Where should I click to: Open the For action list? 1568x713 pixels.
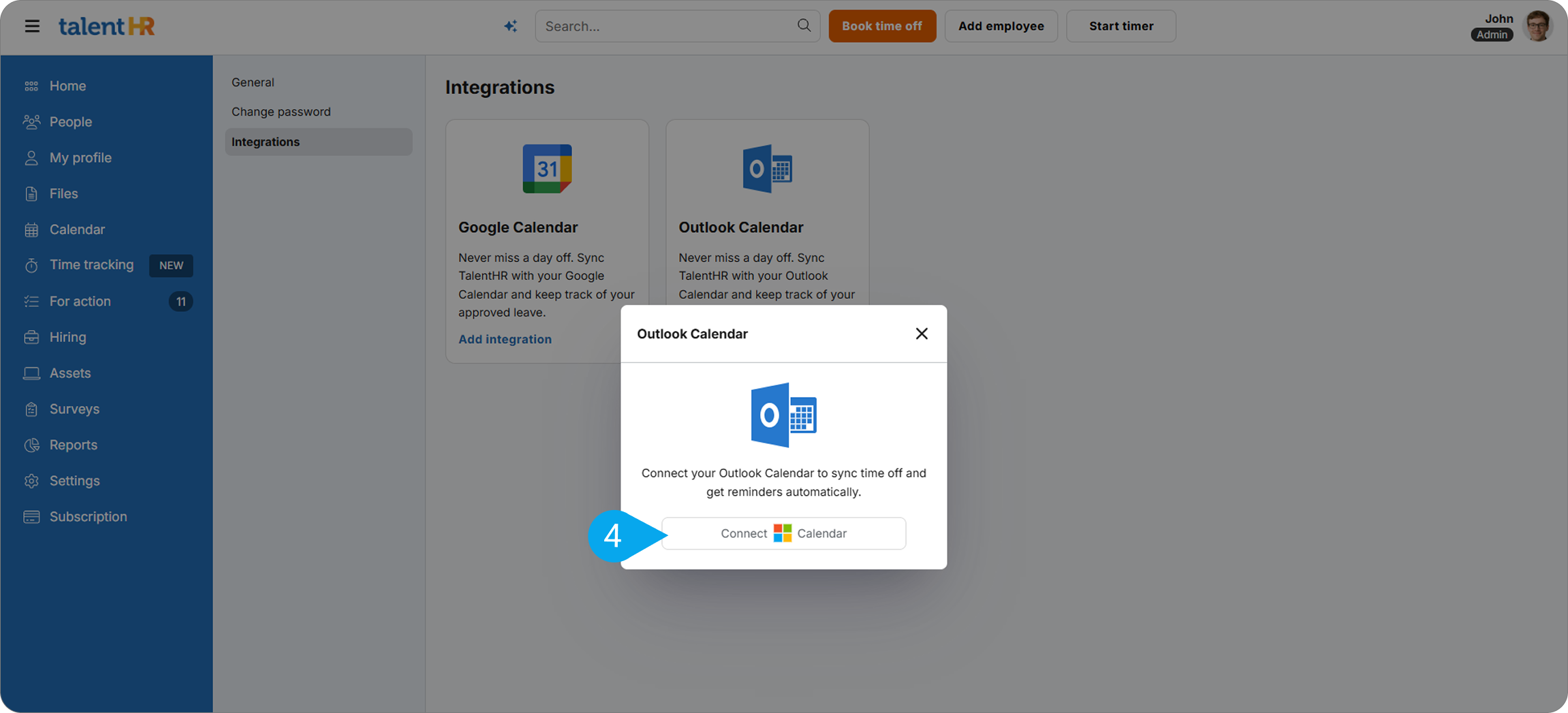pyautogui.click(x=80, y=301)
